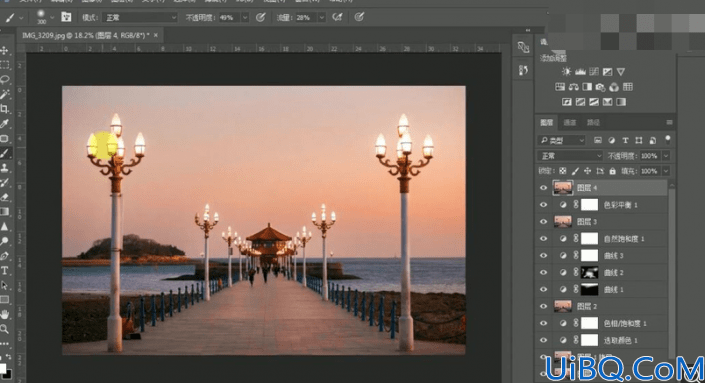The image size is (705, 383).
Task: Open the layer blend mode dropdown
Action: click(570, 156)
